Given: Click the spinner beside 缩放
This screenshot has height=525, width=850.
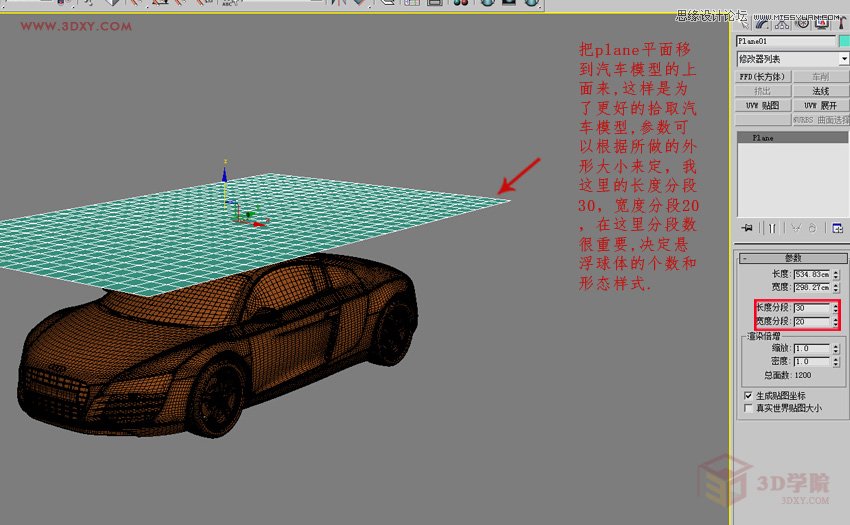Looking at the screenshot, I should pos(836,348).
